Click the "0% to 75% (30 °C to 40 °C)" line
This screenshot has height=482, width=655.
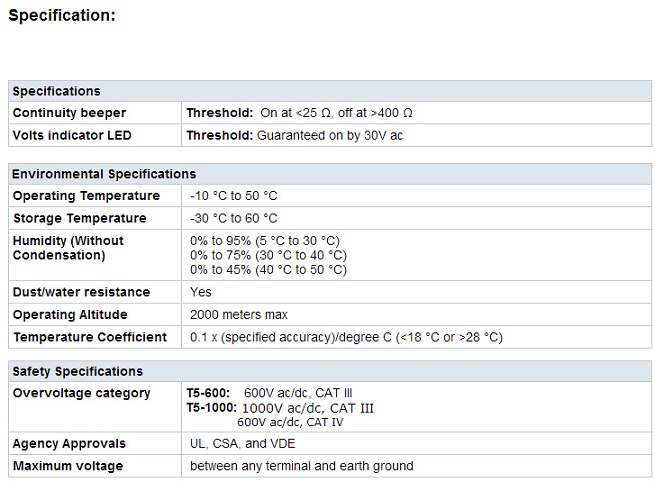[x=268, y=255]
